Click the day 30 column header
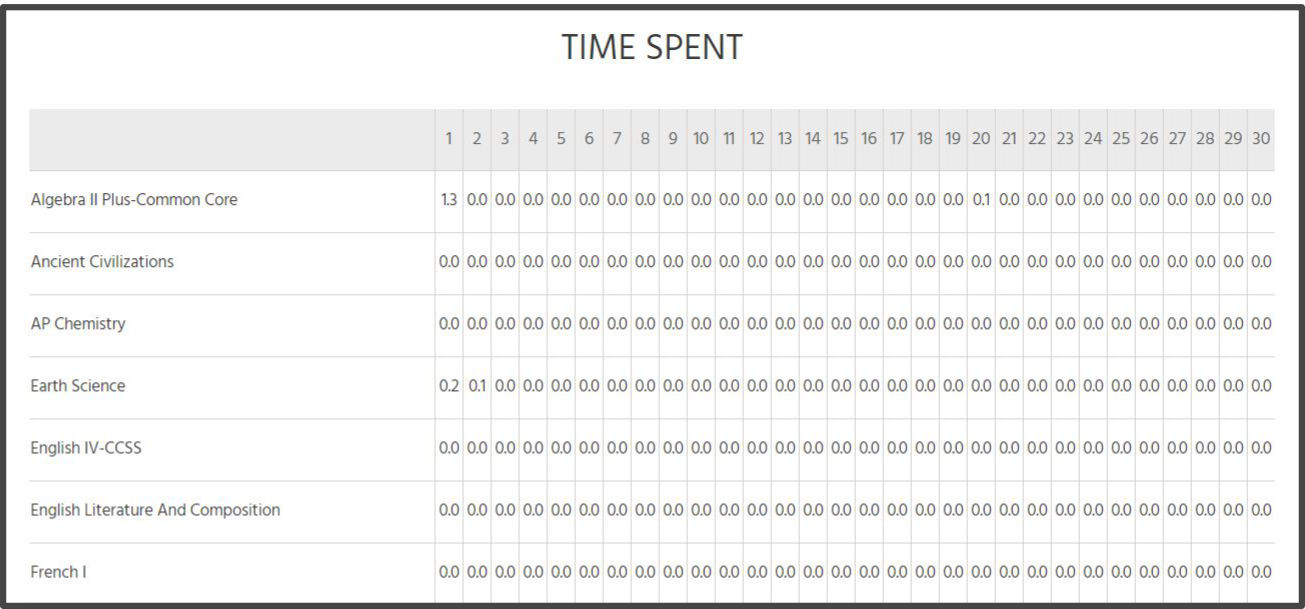Screen dimensions: 1305x609 coord(1261,139)
